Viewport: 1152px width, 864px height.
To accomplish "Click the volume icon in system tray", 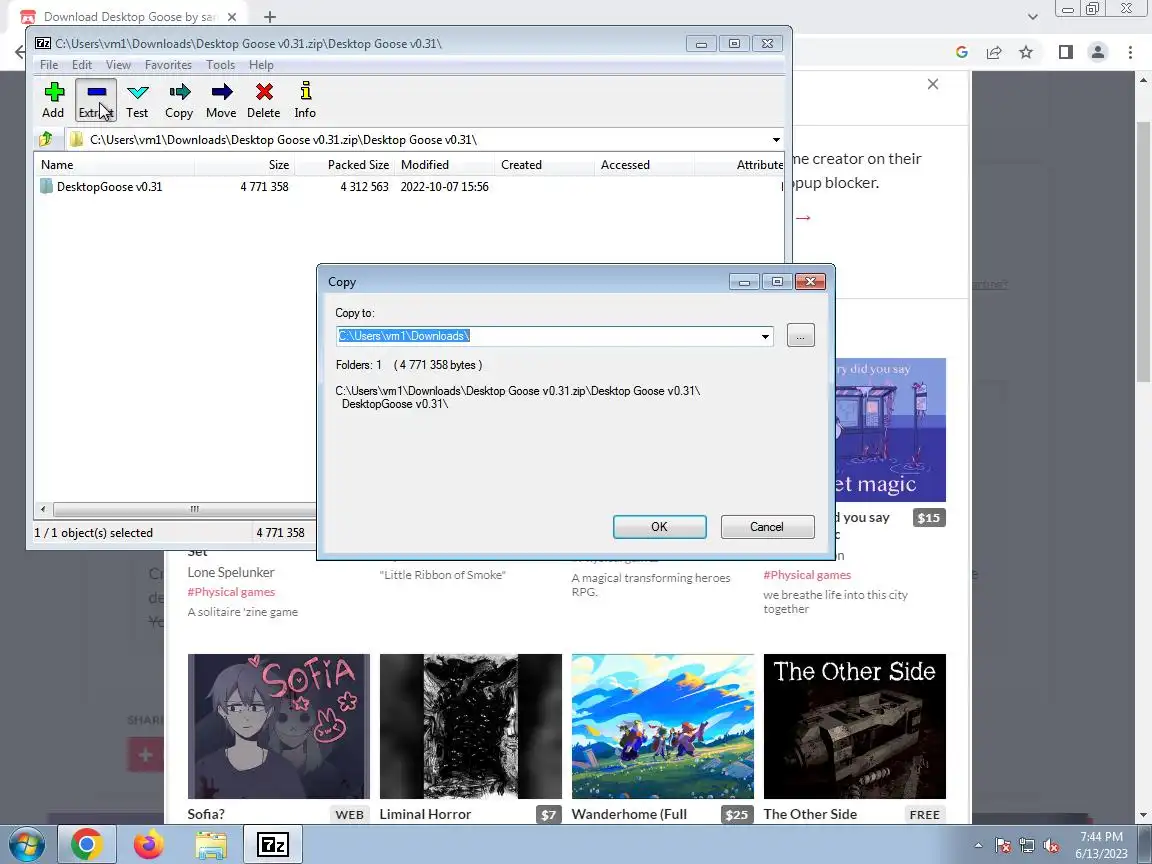I will 1051,846.
